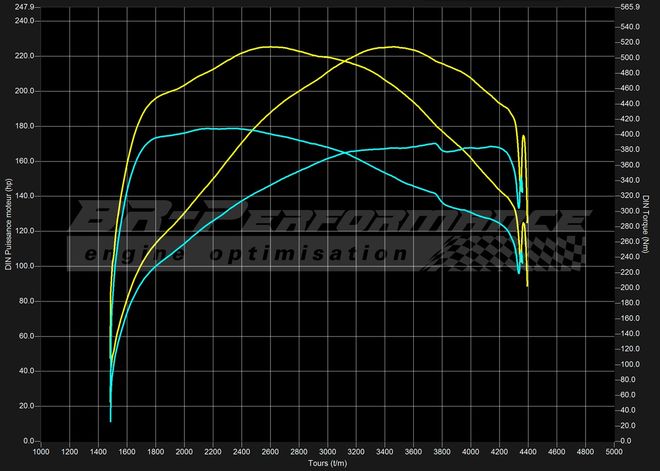Image resolution: width=660 pixels, height=471 pixels.
Task: Click 180.0 on the hp power axis
Action: 27,126
